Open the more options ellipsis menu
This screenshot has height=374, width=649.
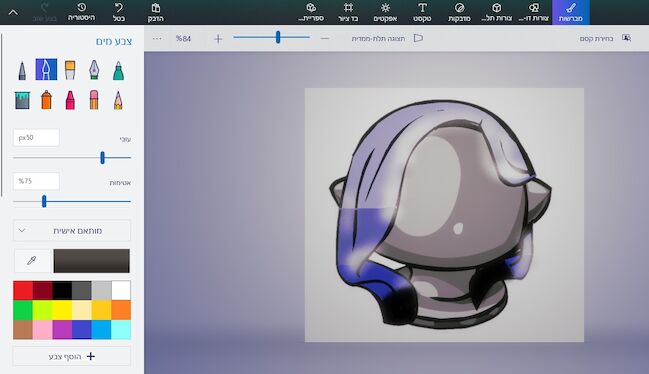(157, 38)
